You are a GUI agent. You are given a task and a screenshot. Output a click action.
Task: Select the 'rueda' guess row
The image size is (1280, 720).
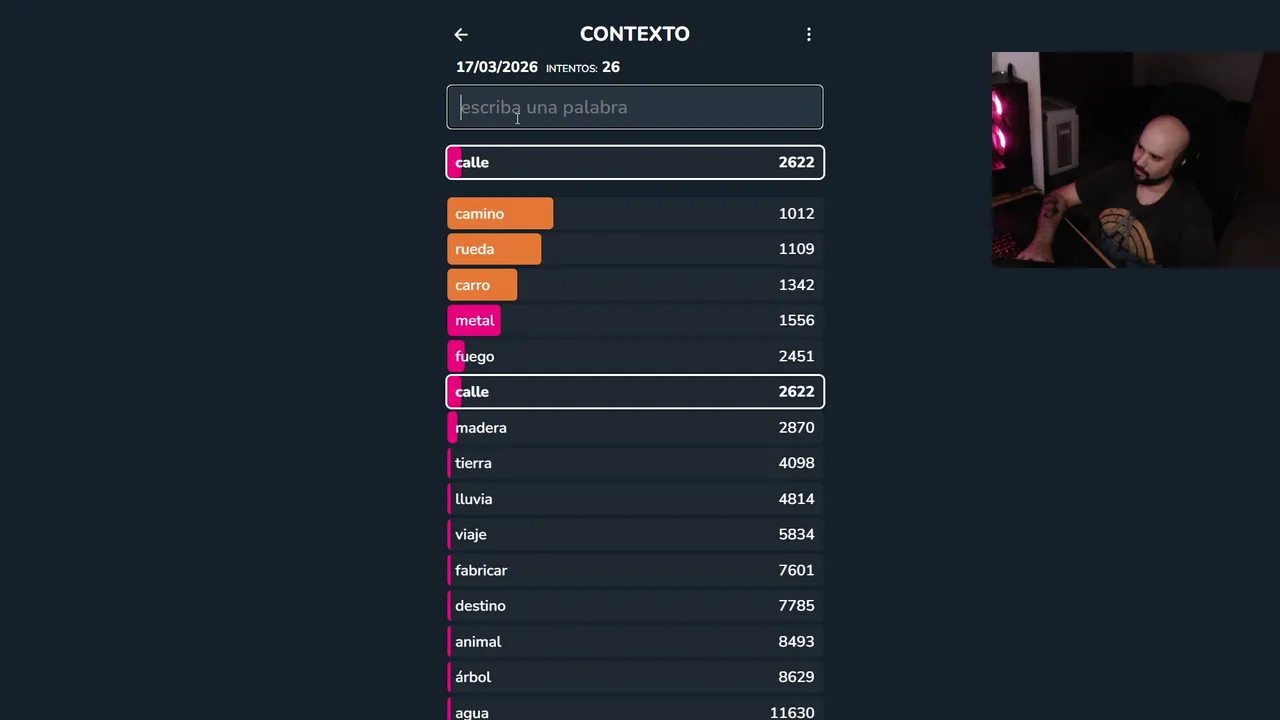[x=635, y=249]
